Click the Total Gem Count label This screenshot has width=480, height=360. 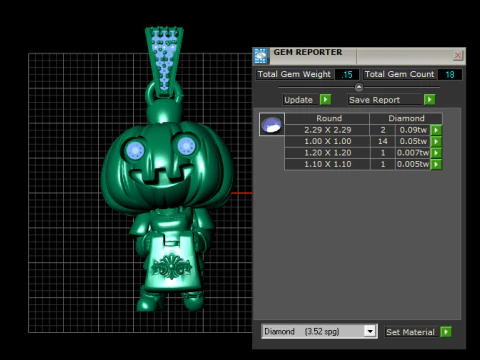pyautogui.click(x=399, y=74)
